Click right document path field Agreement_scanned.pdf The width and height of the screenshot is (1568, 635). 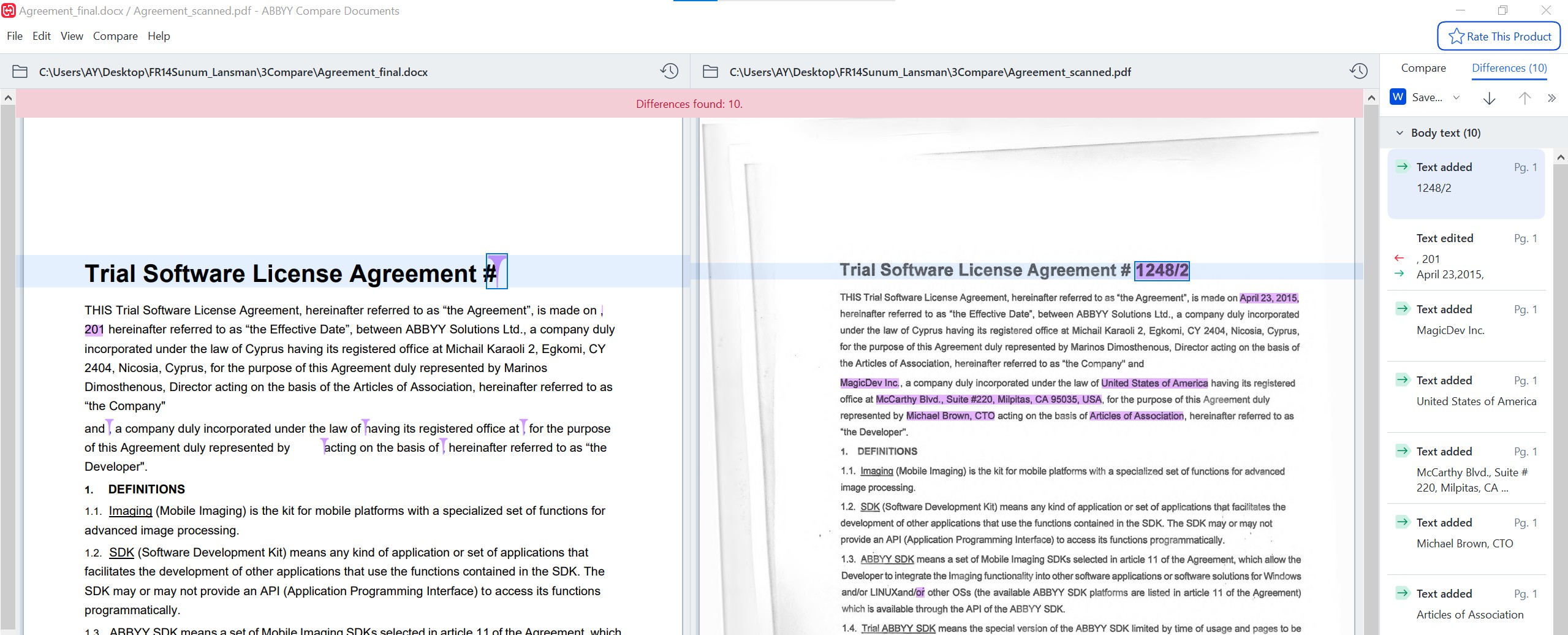click(x=930, y=72)
